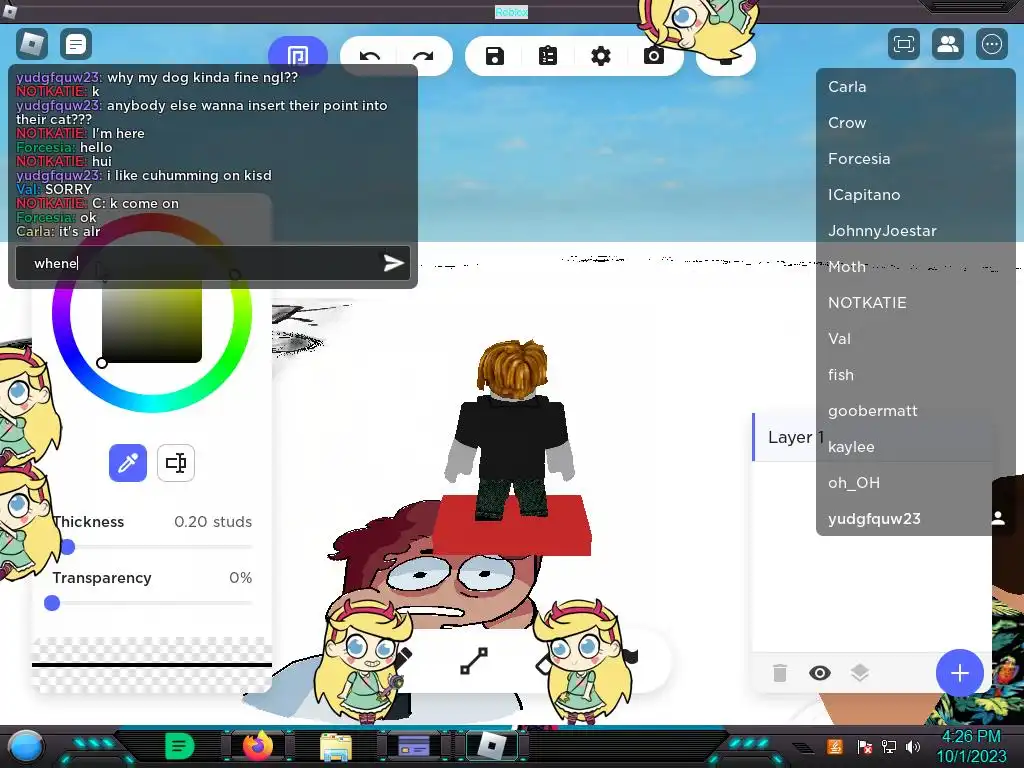Click the text cursor tool button
1024x768 pixels.
point(176,463)
